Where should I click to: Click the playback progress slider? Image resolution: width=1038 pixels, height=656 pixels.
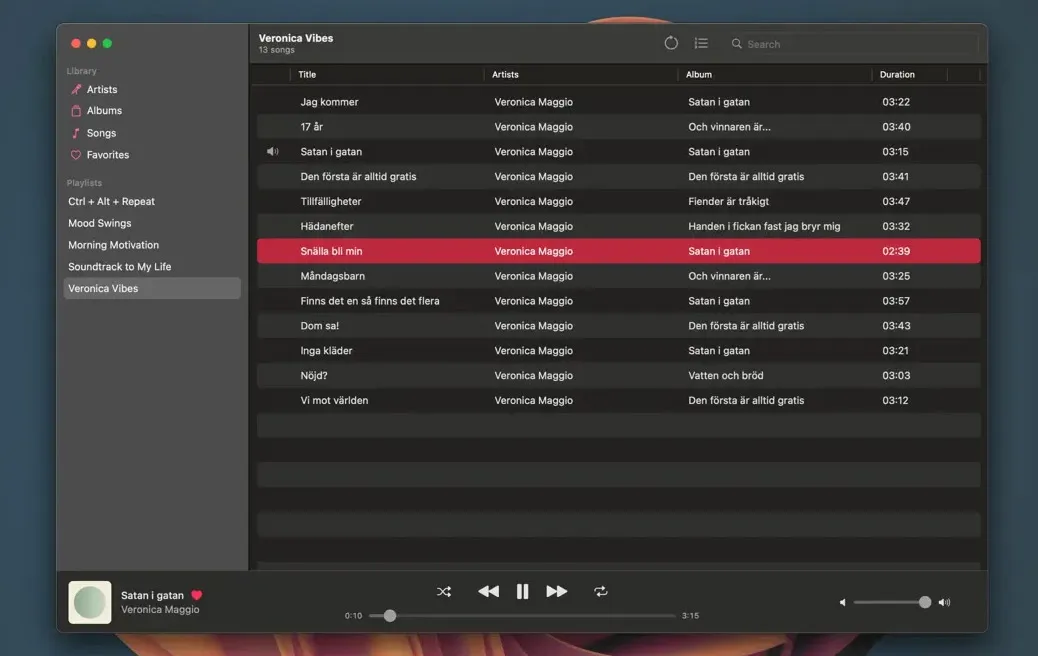(x=522, y=616)
